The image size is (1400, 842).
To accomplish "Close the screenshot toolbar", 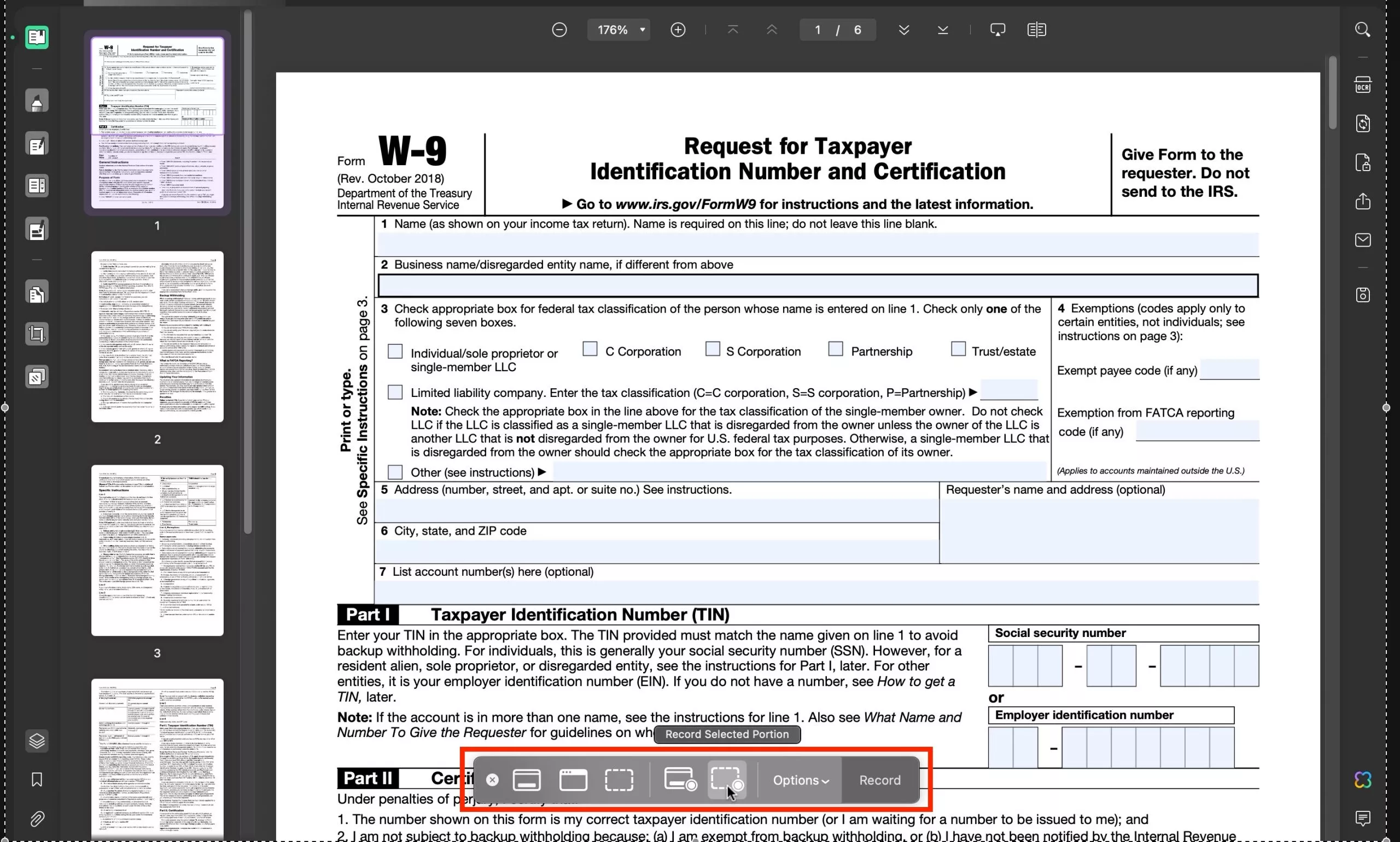I will click(492, 780).
